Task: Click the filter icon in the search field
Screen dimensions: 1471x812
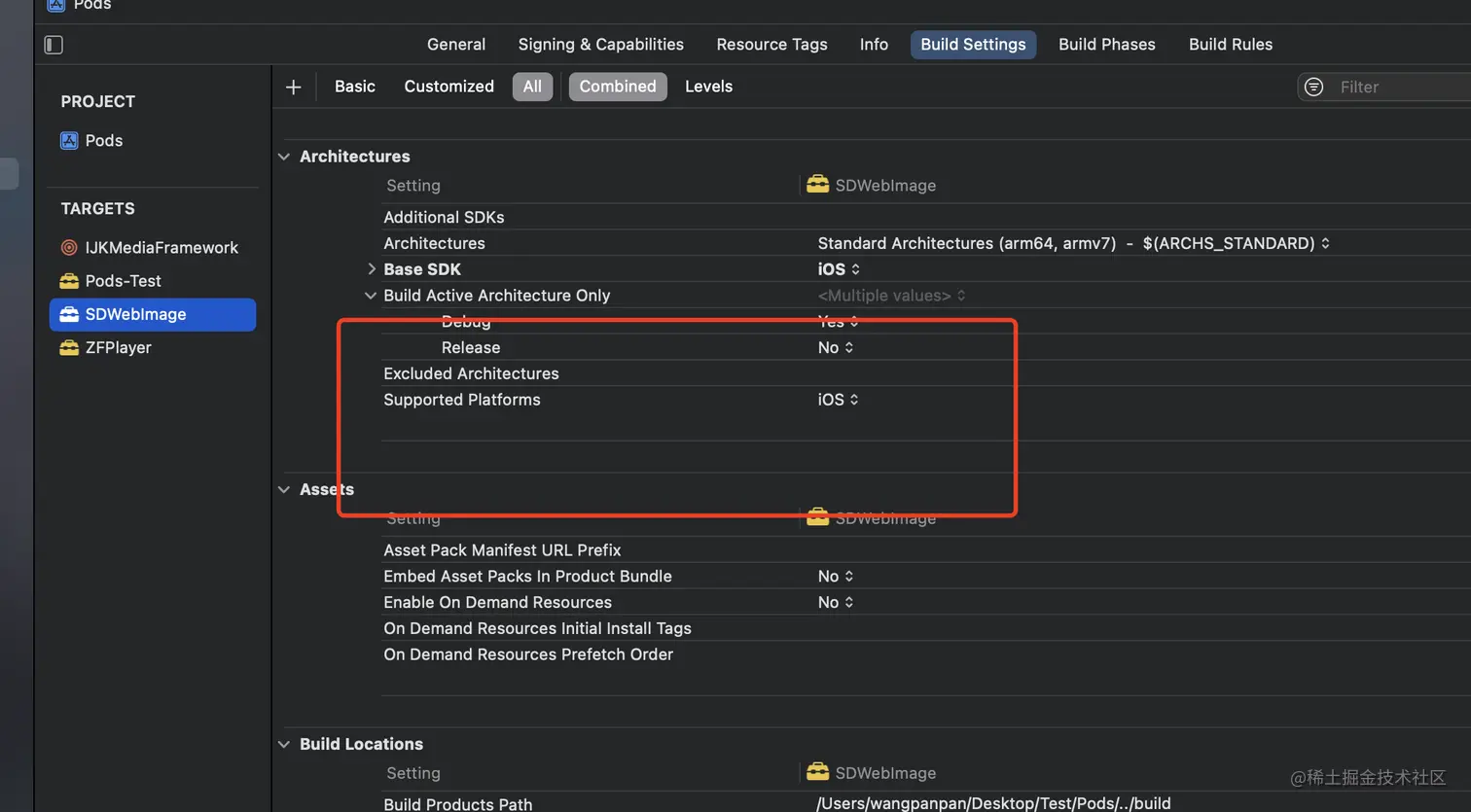Action: (x=1313, y=88)
